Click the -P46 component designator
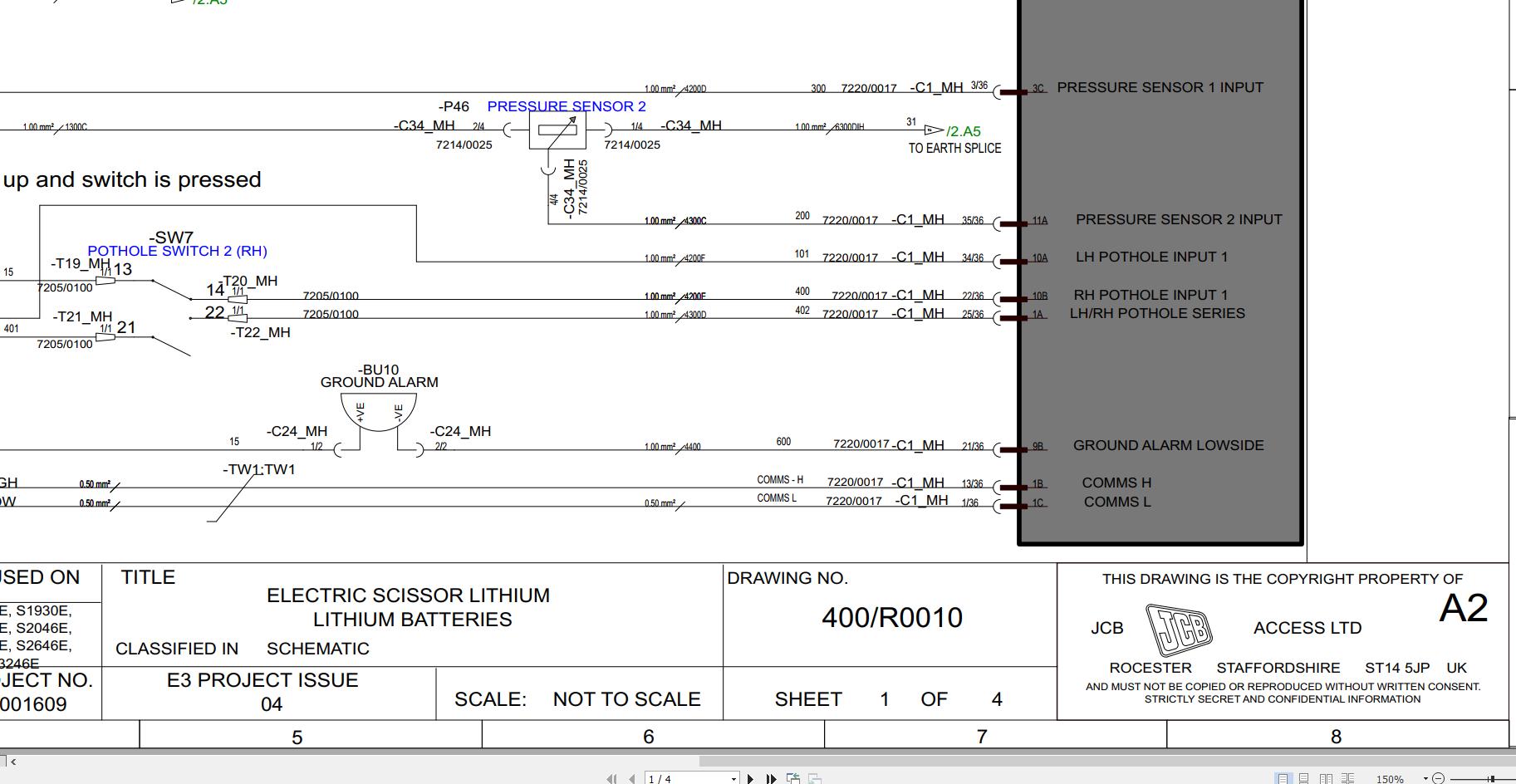 [x=454, y=106]
